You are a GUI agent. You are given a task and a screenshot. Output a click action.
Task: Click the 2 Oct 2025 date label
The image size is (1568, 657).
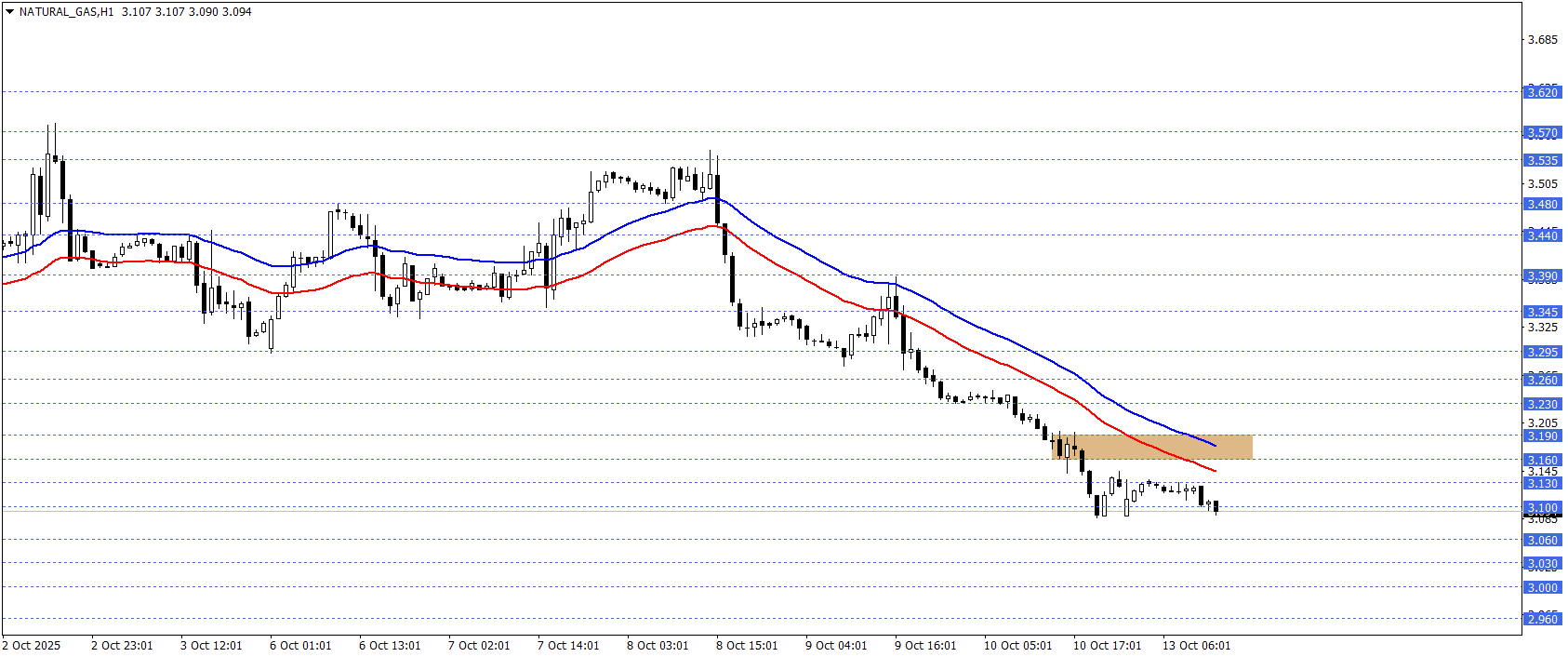[32, 646]
